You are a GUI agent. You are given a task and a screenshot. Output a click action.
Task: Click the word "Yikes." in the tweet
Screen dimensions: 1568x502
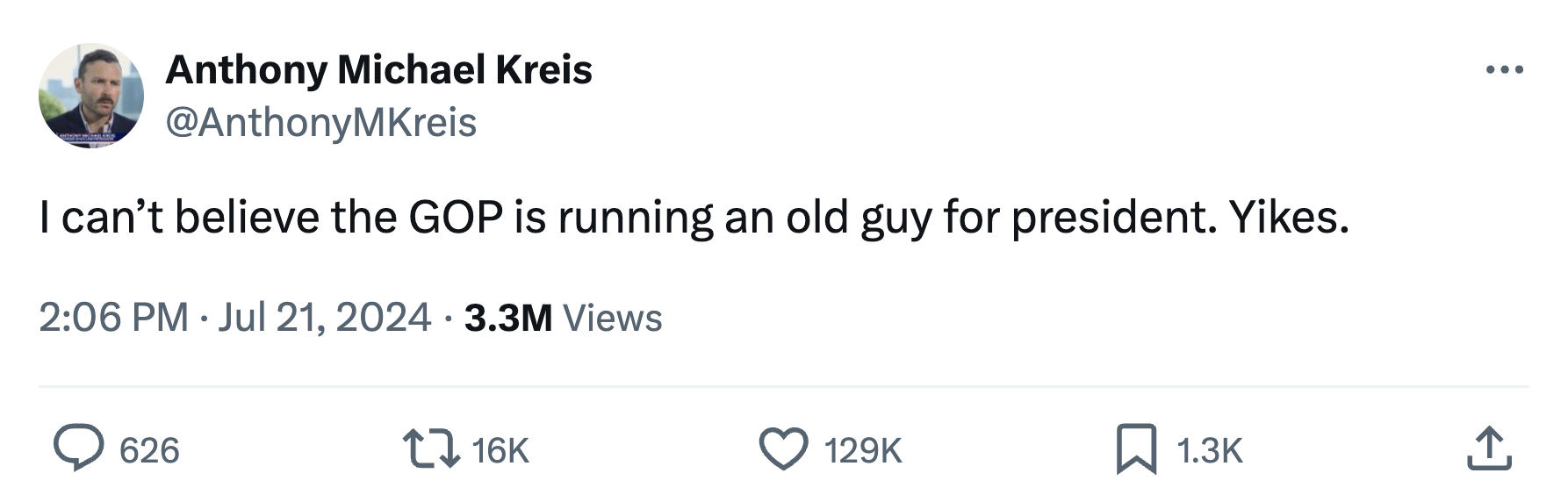point(1289,218)
